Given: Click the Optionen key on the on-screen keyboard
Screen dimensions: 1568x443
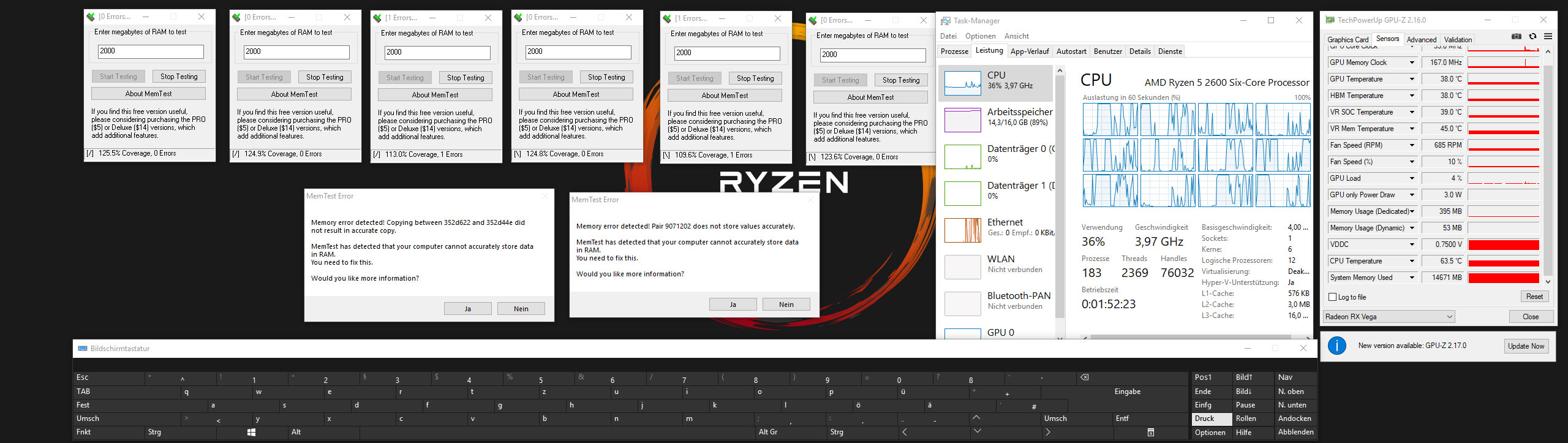Looking at the screenshot, I should (x=1210, y=433).
